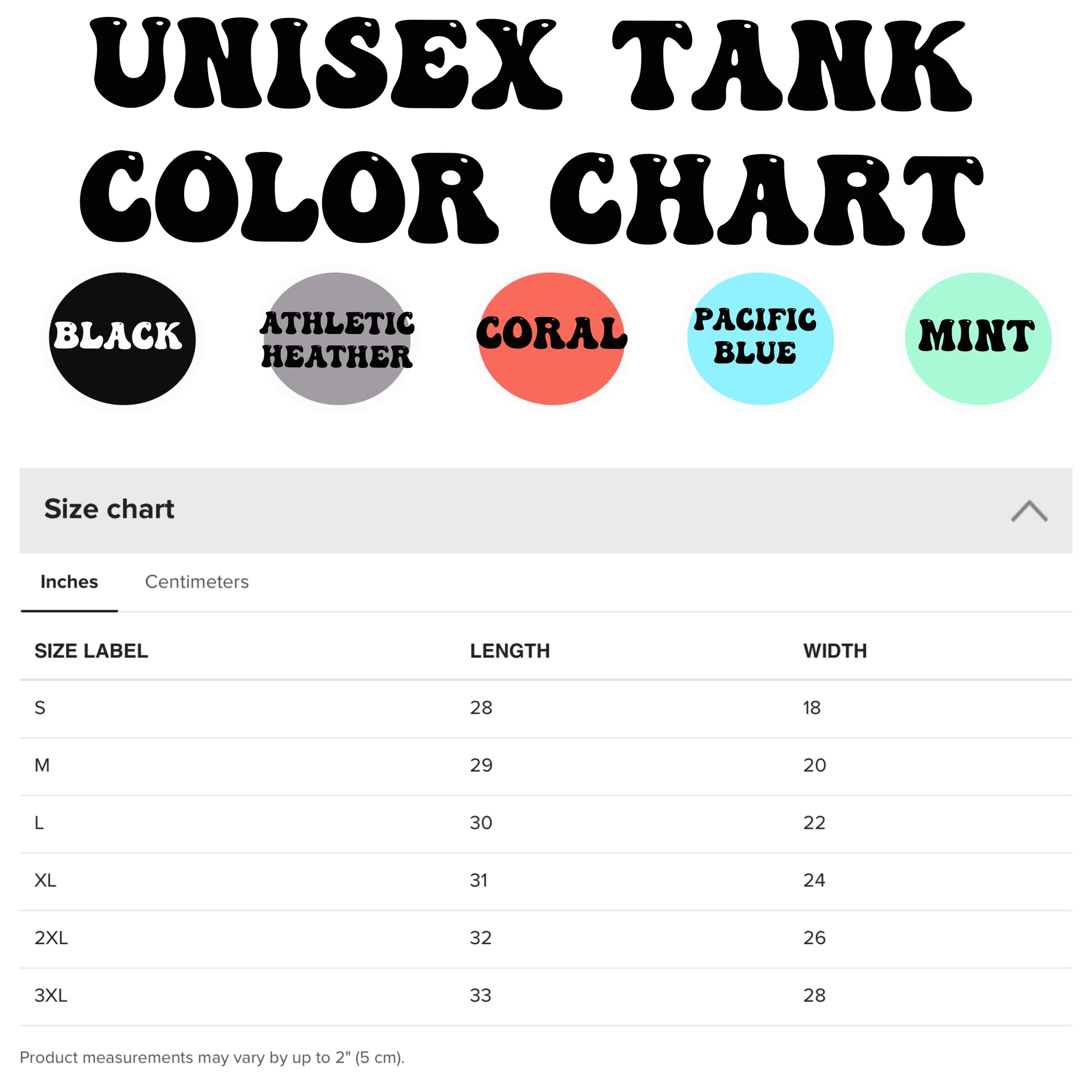Viewport: 1092px width, 1092px height.
Task: Select the S size row
Action: point(546,709)
